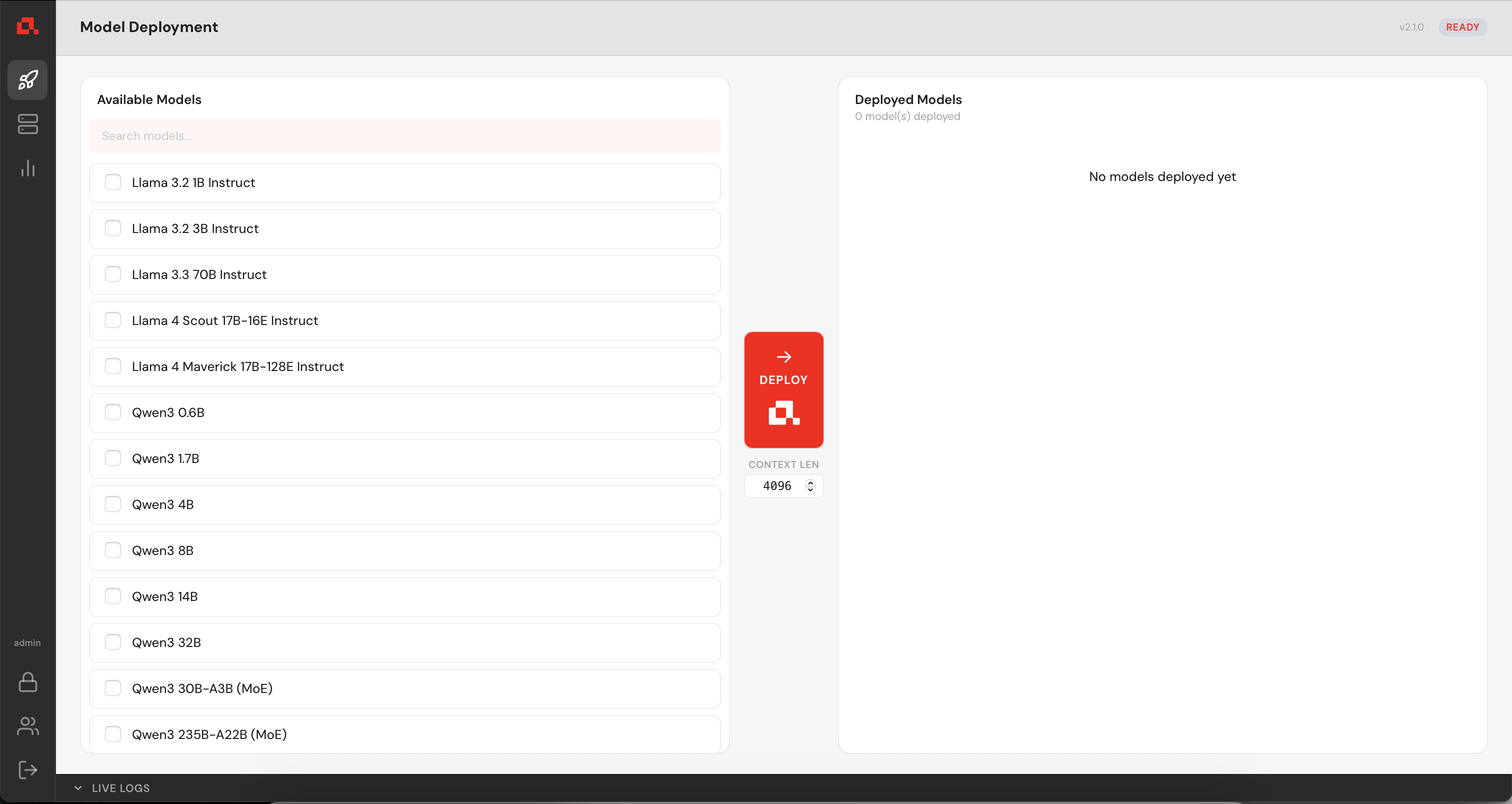Open the rocket deployment page icon
Screen dimensions: 1512x804
click(x=27, y=80)
